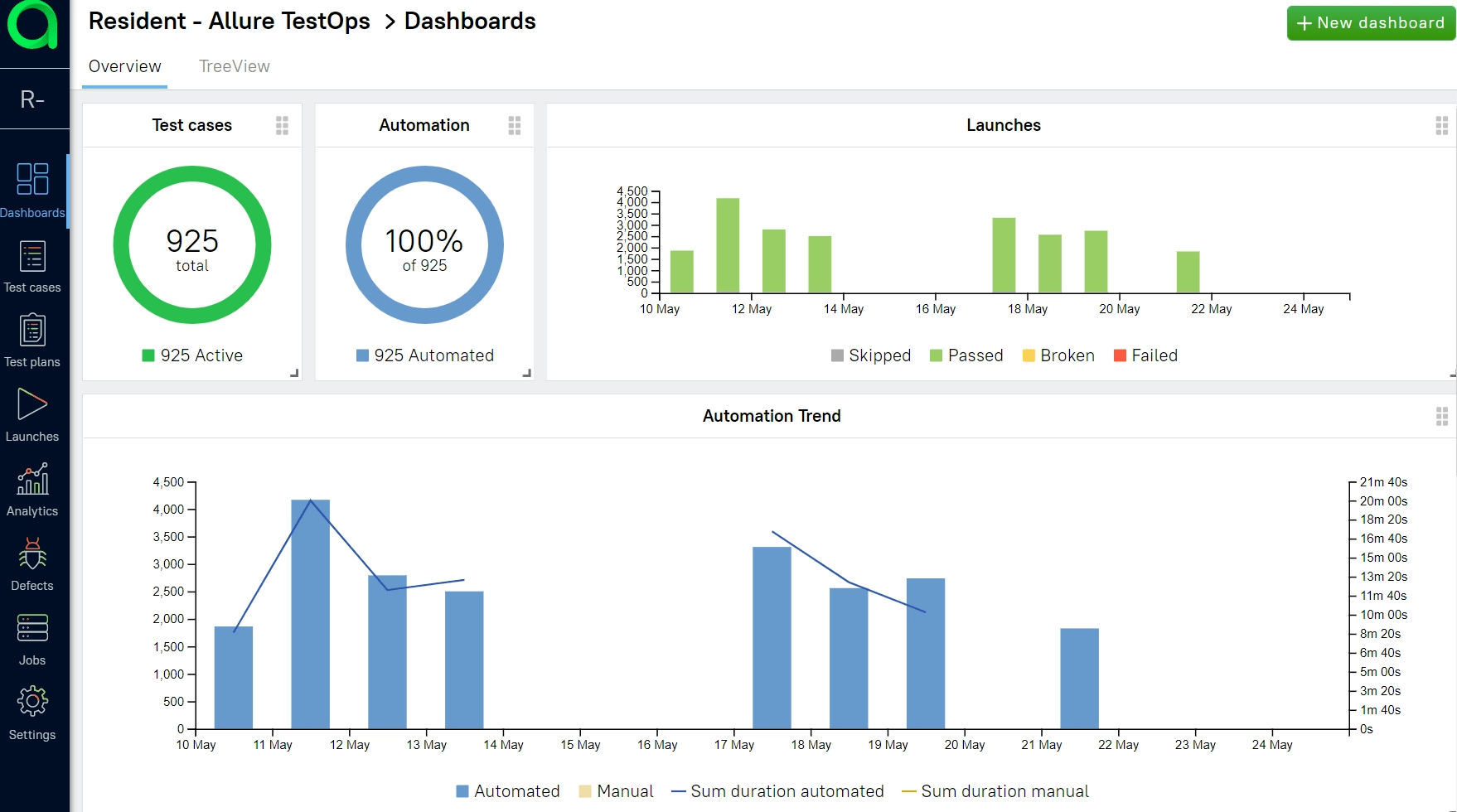Click the green 925 Active color swatch
Screen dimensions: 1457x812
(x=148, y=355)
